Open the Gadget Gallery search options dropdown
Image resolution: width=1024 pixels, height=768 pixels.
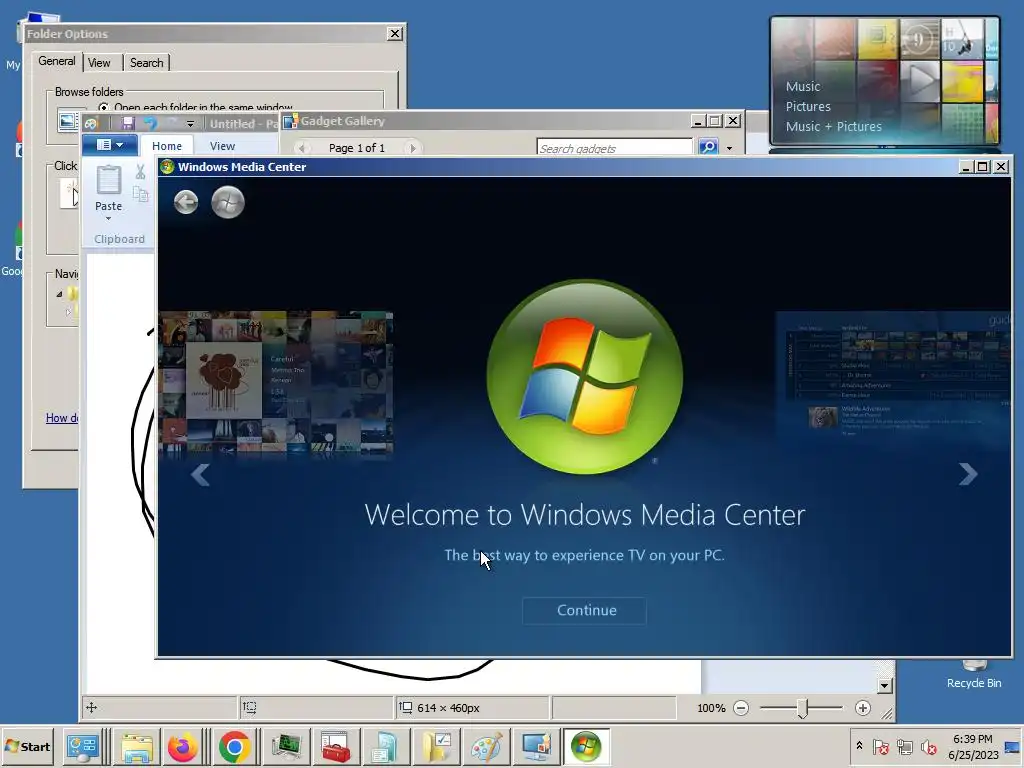point(729,148)
